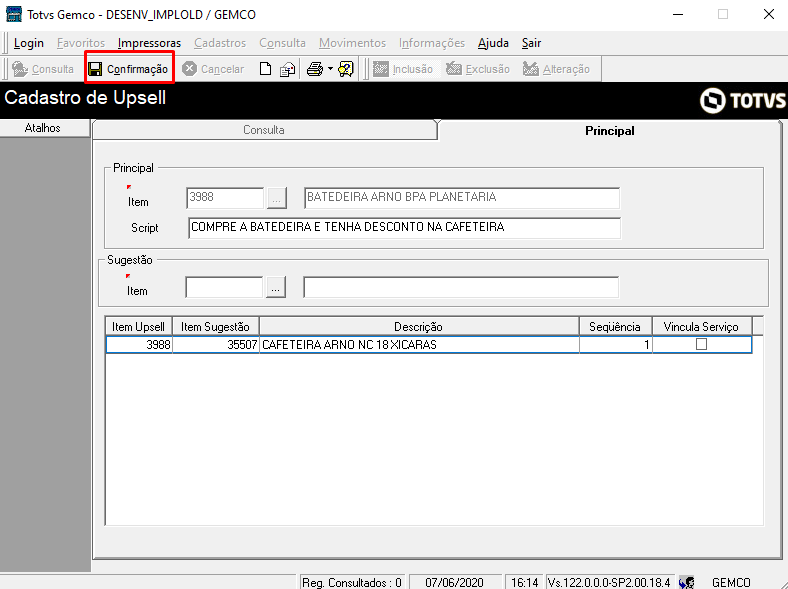Click the Item Sugestão column header
This screenshot has width=788, height=589.
[216, 327]
